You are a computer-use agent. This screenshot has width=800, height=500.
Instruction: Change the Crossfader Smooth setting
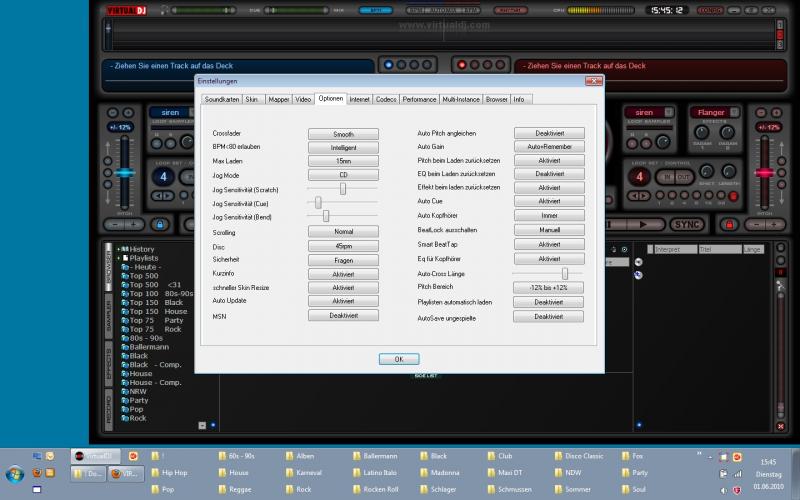pyautogui.click(x=343, y=134)
